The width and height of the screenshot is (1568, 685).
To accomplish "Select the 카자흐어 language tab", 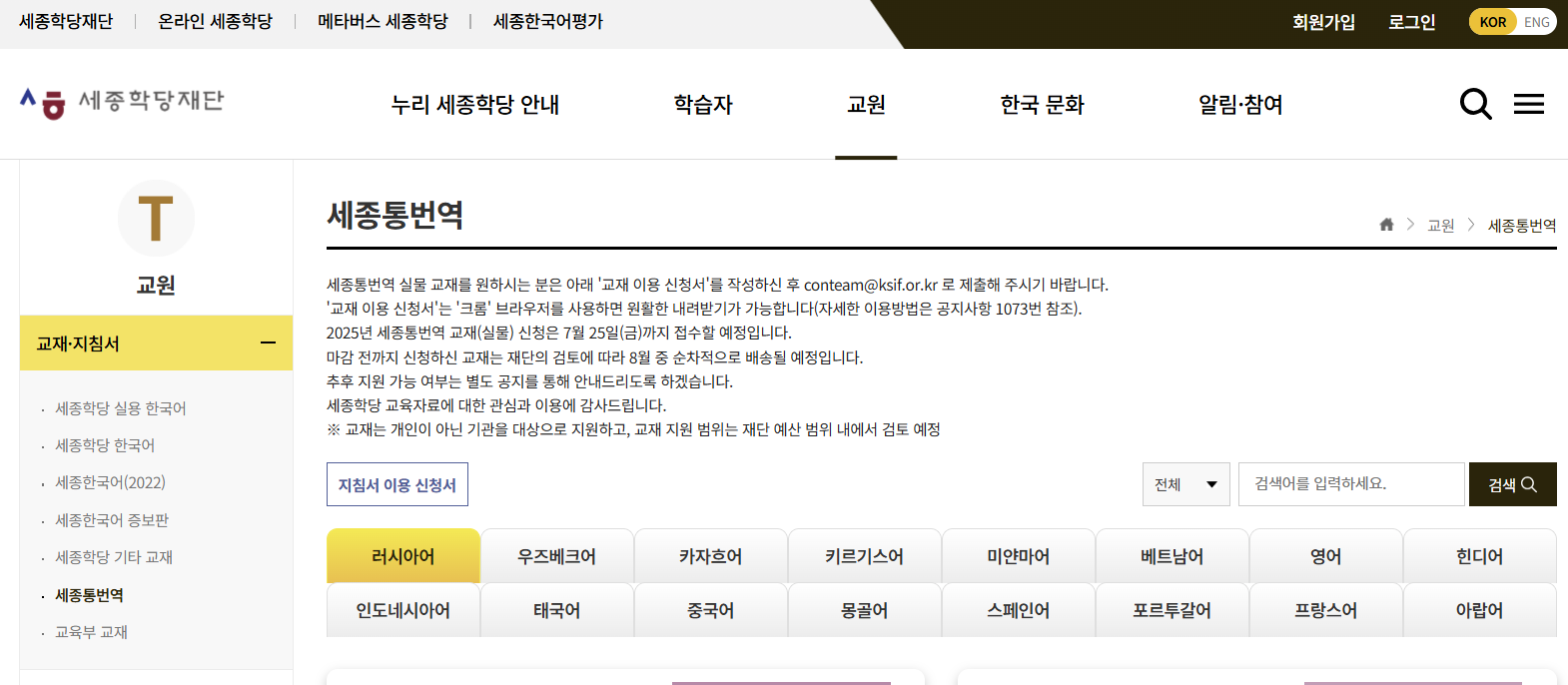I will (711, 556).
